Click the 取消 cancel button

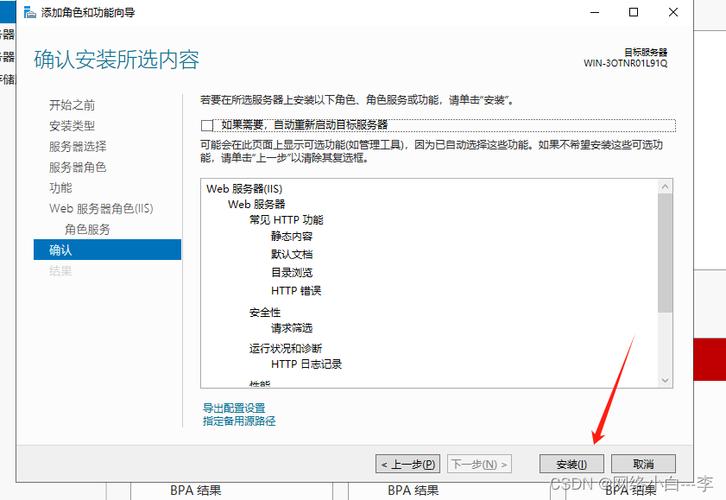643,464
